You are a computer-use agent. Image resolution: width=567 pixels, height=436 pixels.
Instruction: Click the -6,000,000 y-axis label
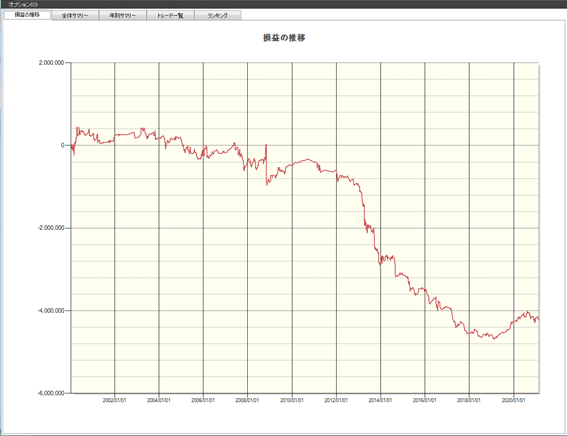pos(51,393)
